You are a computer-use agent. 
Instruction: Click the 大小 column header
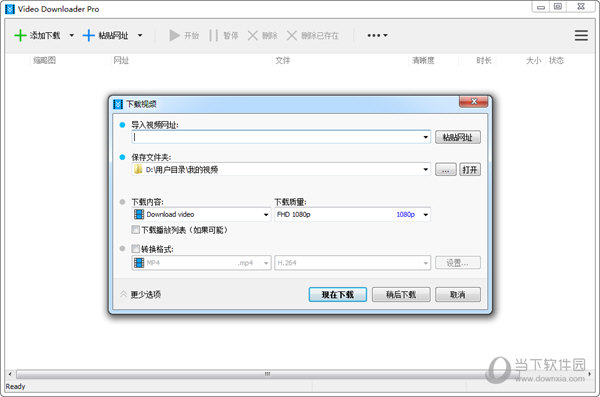point(533,60)
